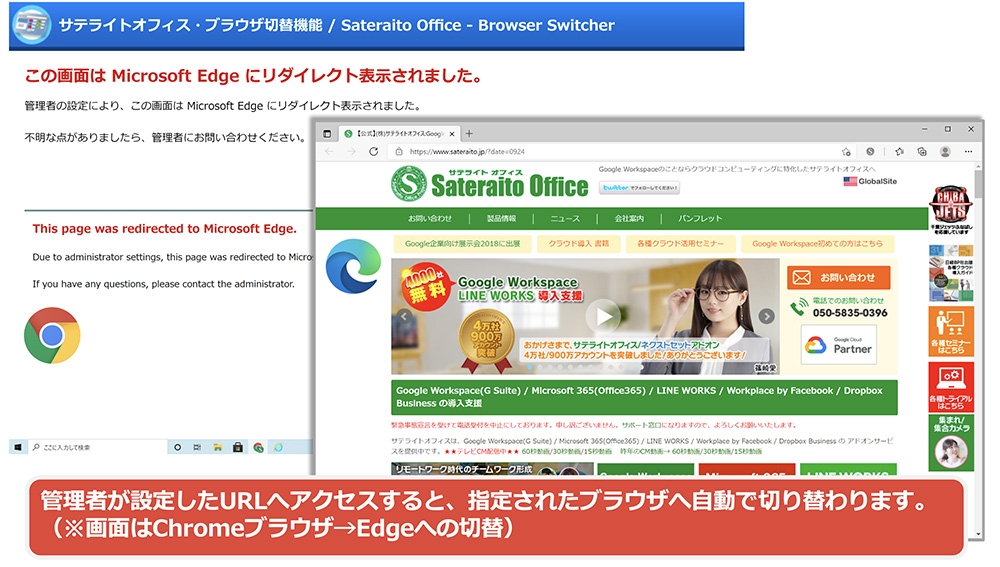Click the リモートワーク時代のチームワーク形成 banner
Viewport: 1000px width, 567px height.
coord(492,469)
